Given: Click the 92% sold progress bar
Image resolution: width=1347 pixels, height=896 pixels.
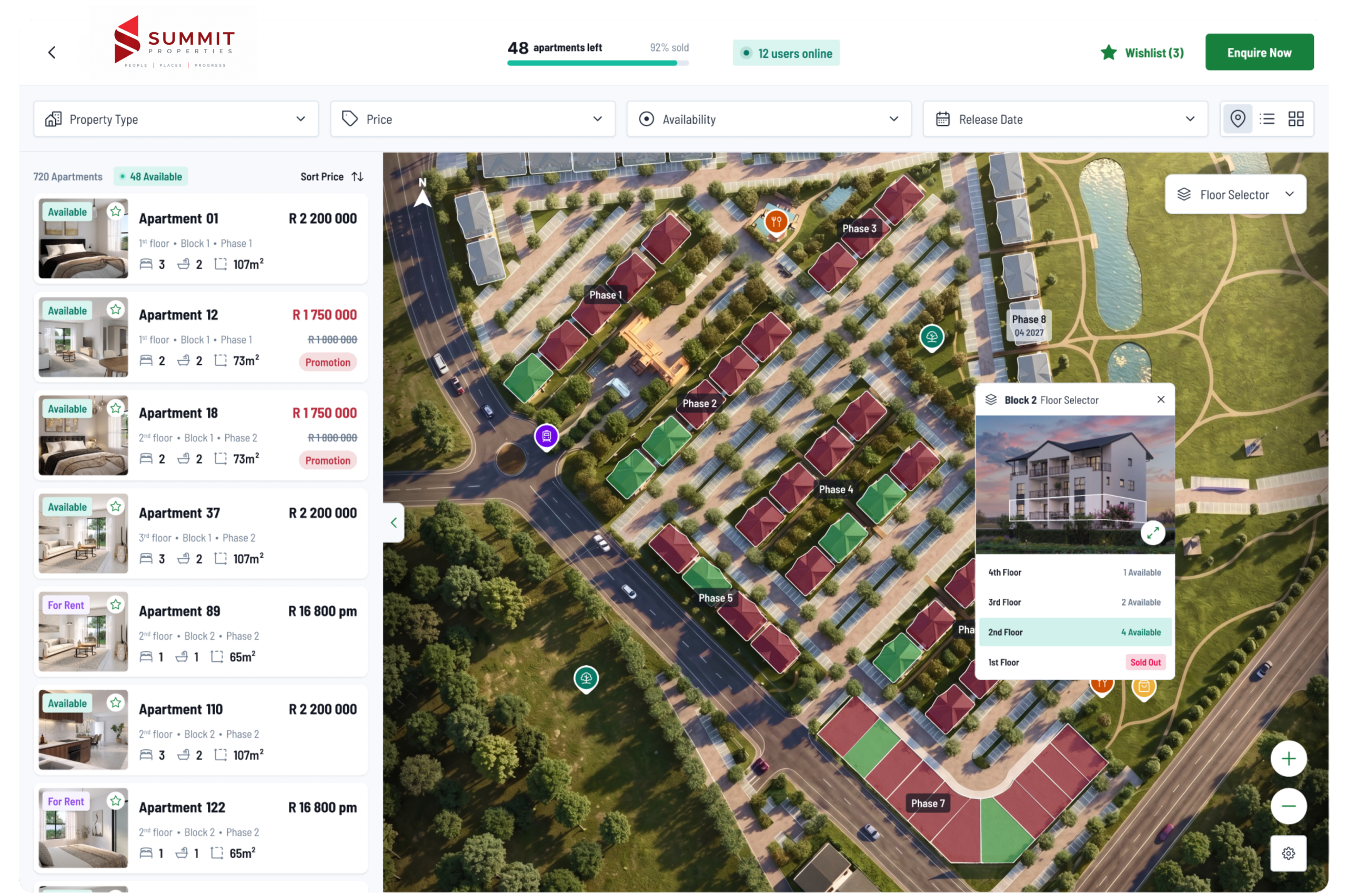Looking at the screenshot, I should tap(598, 63).
